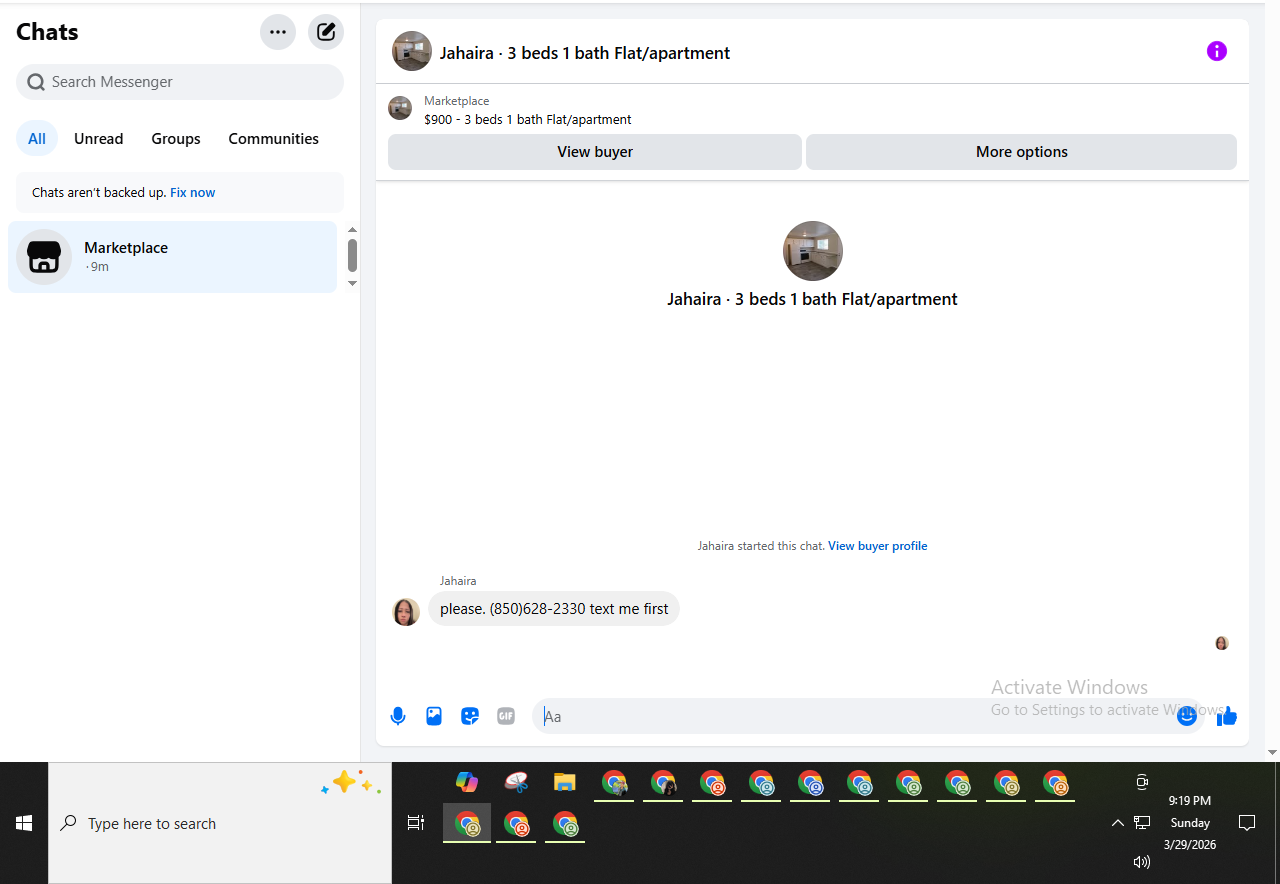Open the GIF picker
This screenshot has height=884, width=1280.
[506, 716]
